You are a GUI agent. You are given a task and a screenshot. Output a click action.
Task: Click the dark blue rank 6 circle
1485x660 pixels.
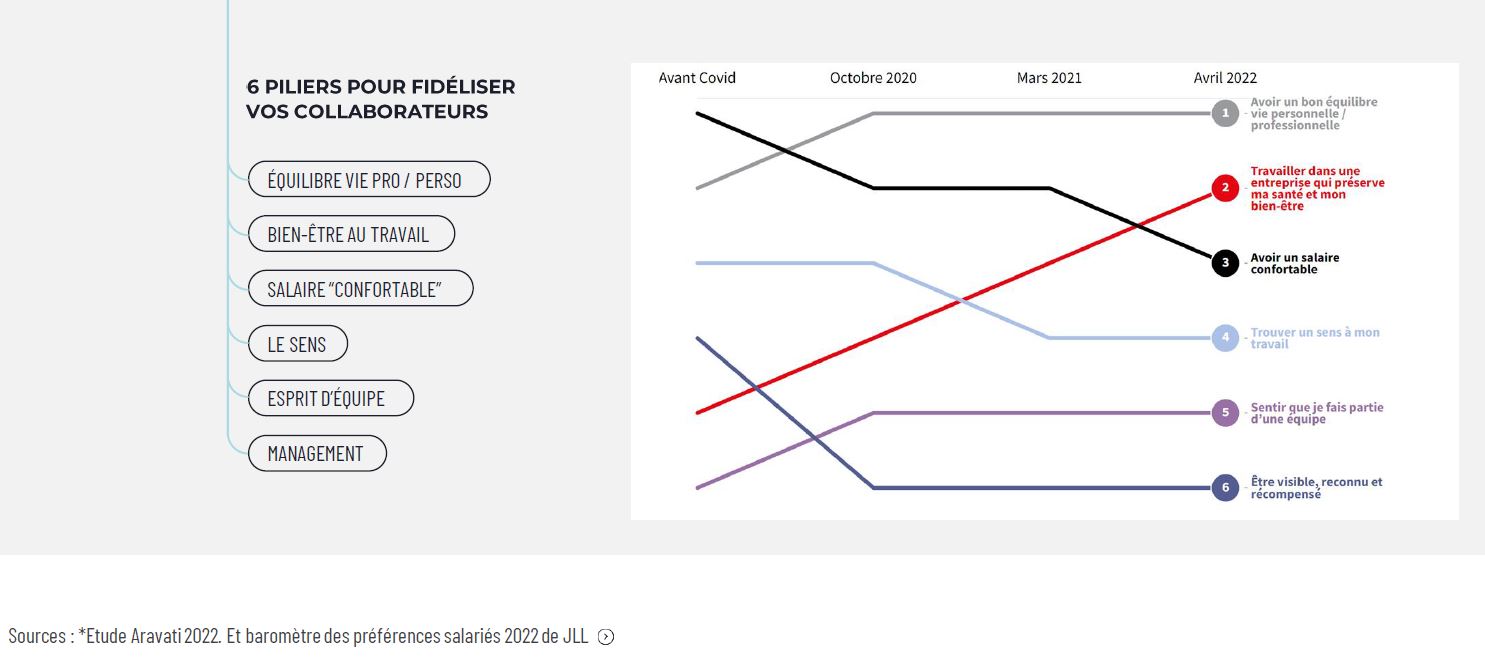[1225, 488]
